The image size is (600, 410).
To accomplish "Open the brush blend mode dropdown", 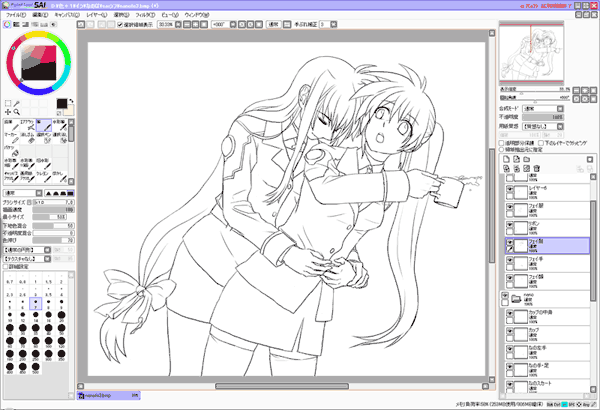I will [23, 193].
